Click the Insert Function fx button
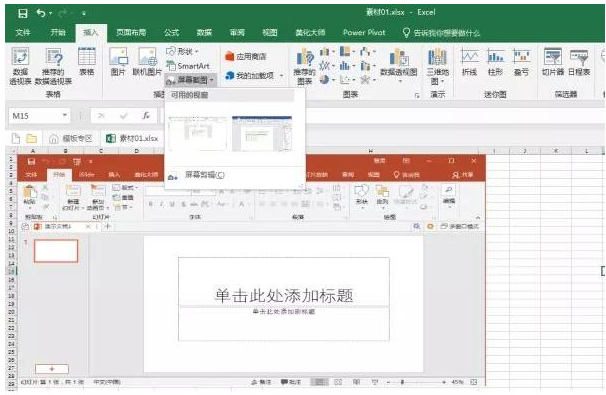The width and height of the screenshot is (606, 395). click(146, 116)
